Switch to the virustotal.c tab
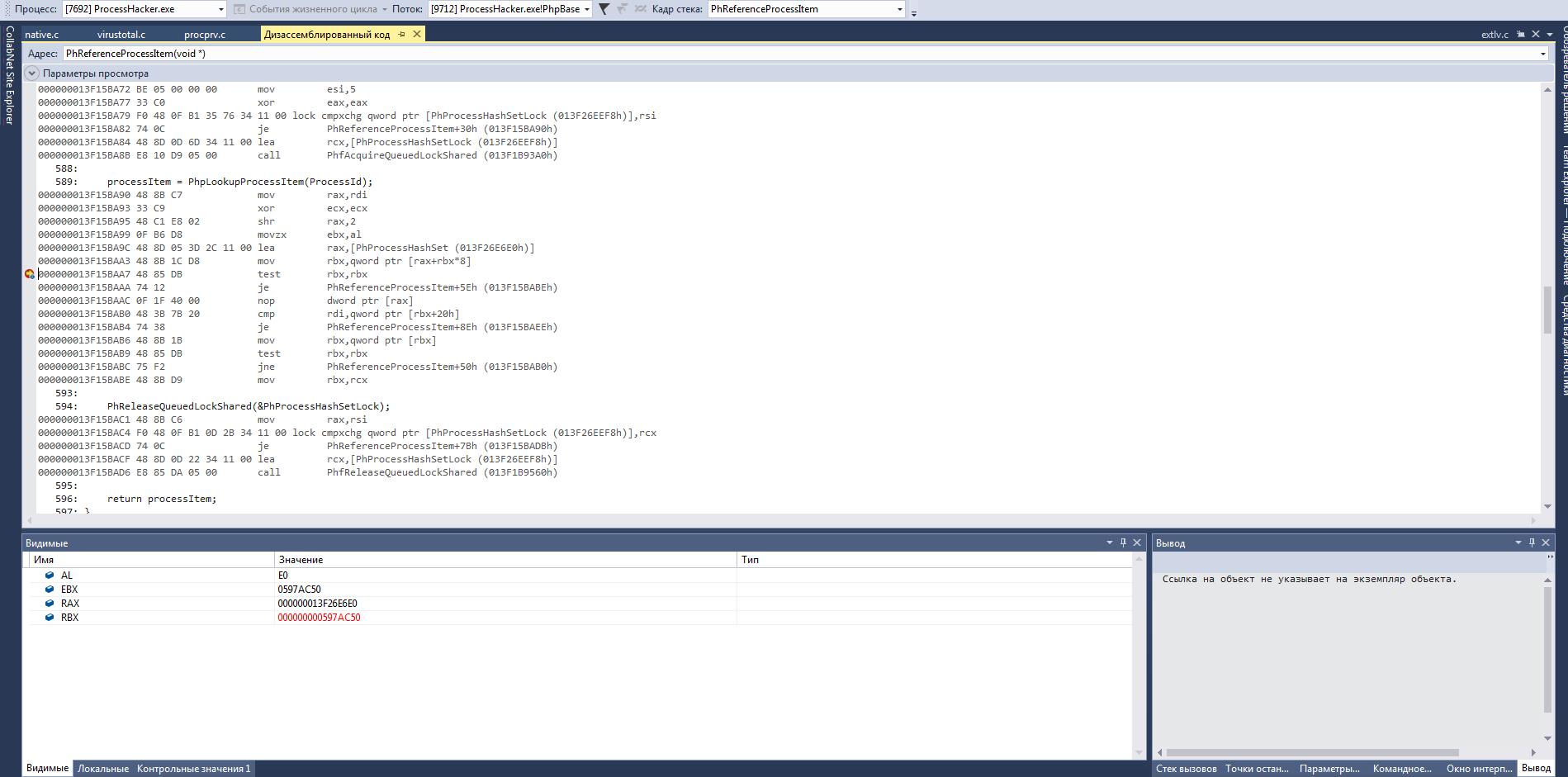Viewport: 1568px width, 777px height. click(x=121, y=35)
